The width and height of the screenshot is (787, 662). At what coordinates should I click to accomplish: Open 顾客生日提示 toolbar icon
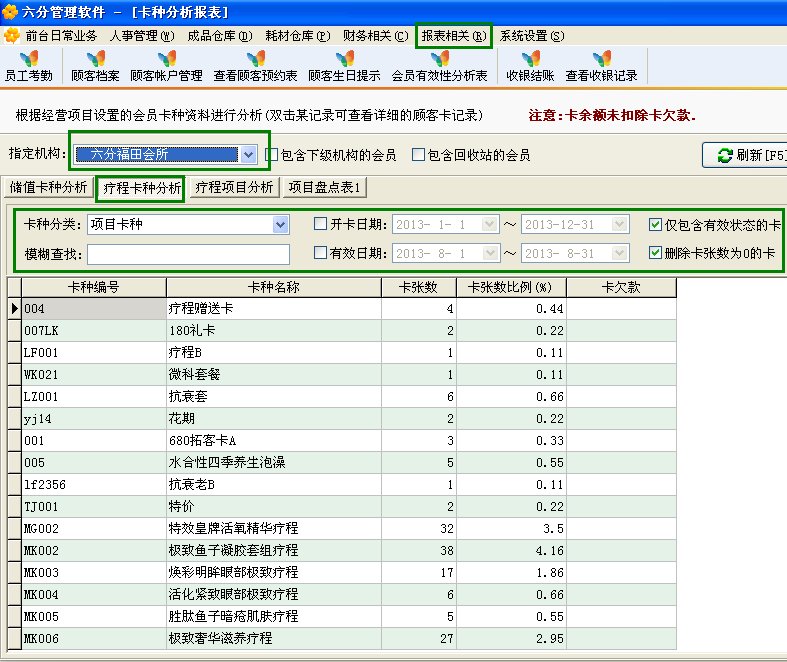(x=344, y=66)
